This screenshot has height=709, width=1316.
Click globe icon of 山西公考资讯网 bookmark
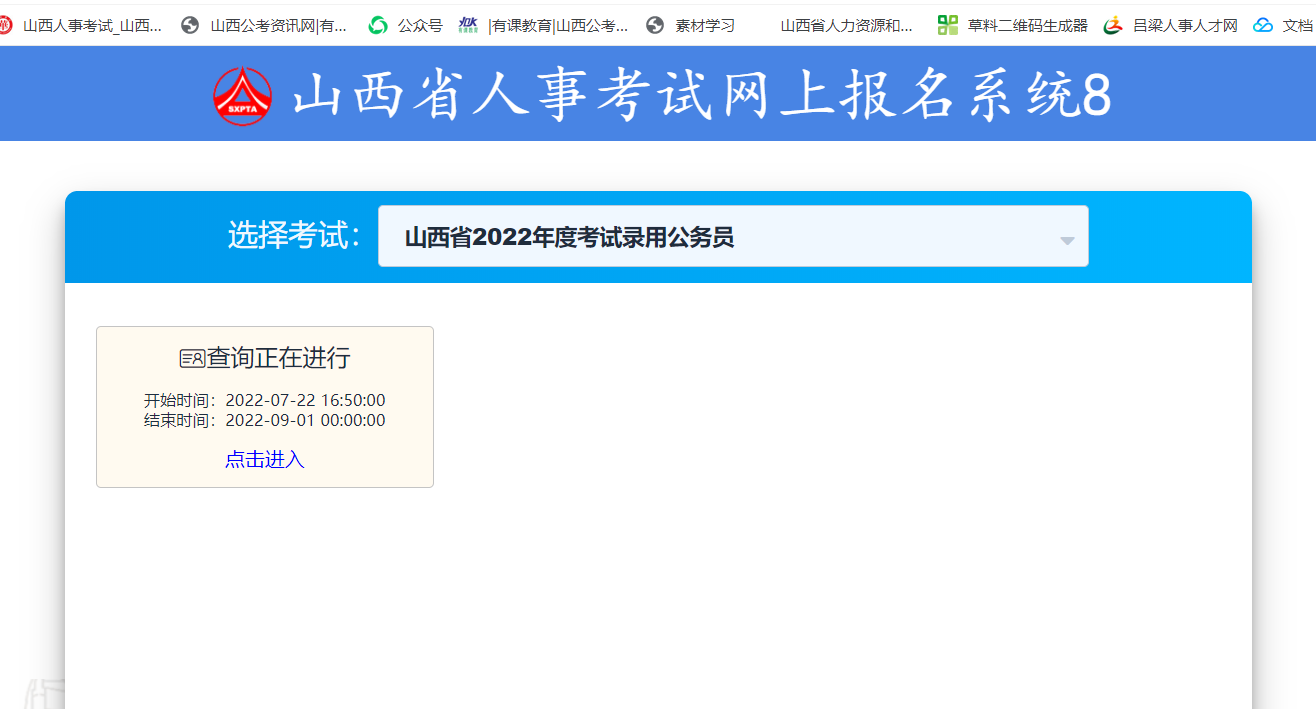[190, 26]
